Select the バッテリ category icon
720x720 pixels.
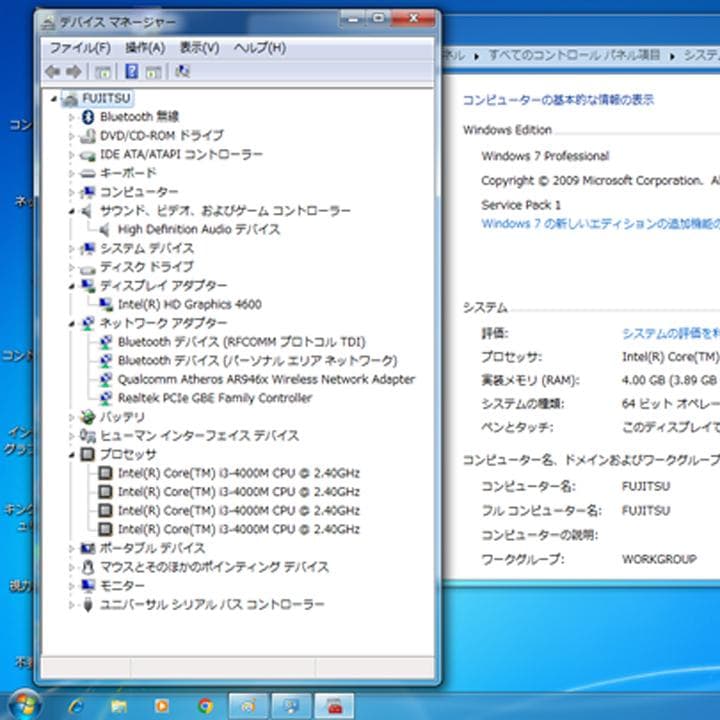[x=87, y=417]
